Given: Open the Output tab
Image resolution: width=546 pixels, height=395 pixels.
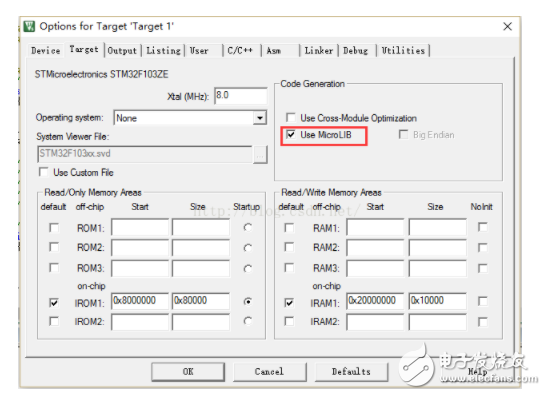Looking at the screenshot, I should (122, 51).
